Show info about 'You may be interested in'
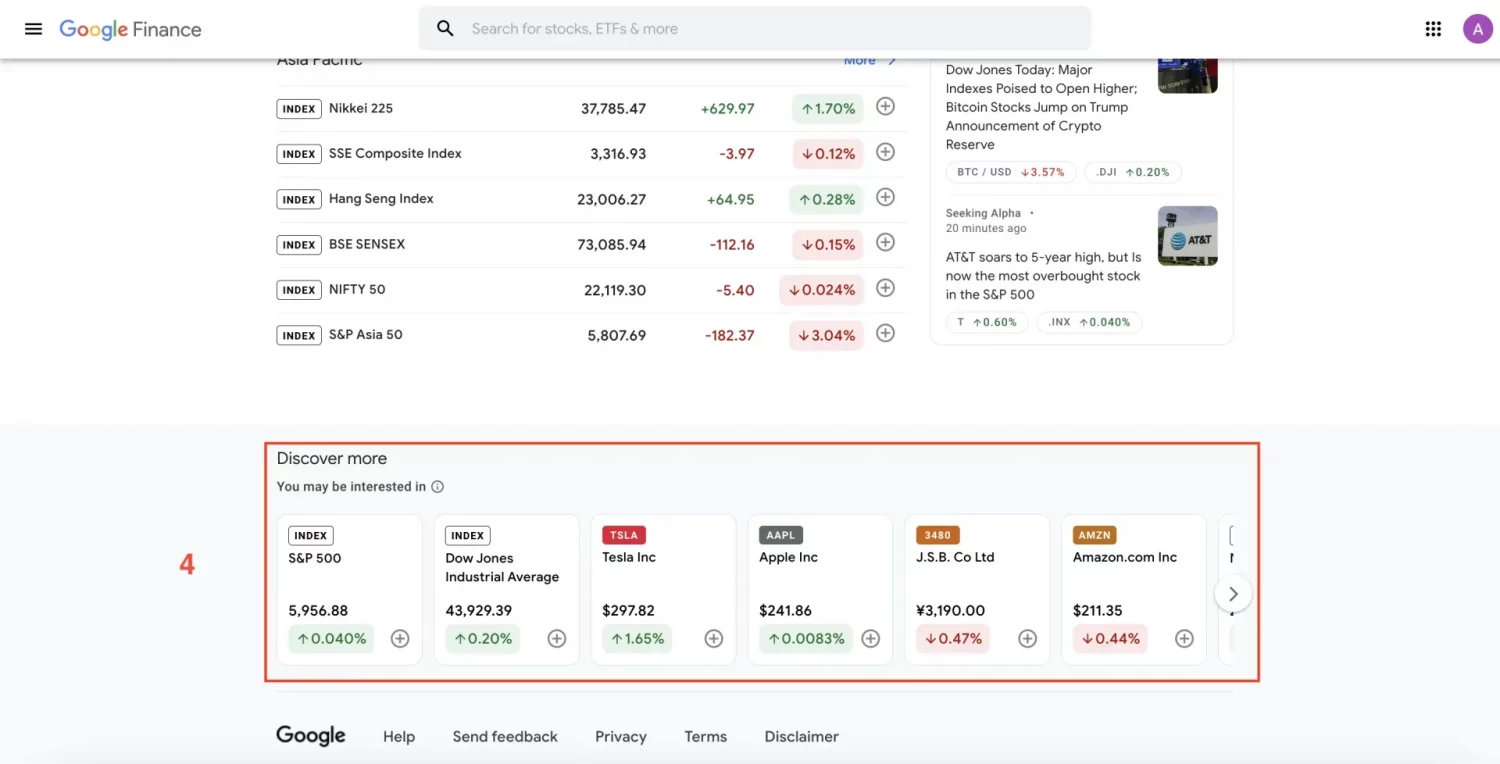1500x764 pixels. [437, 487]
